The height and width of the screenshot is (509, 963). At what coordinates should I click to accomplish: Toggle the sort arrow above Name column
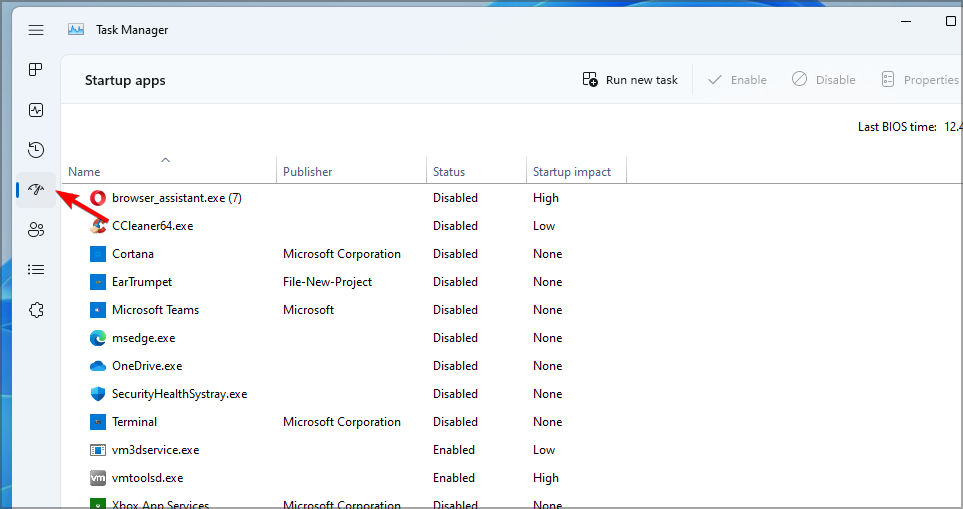(x=165, y=160)
